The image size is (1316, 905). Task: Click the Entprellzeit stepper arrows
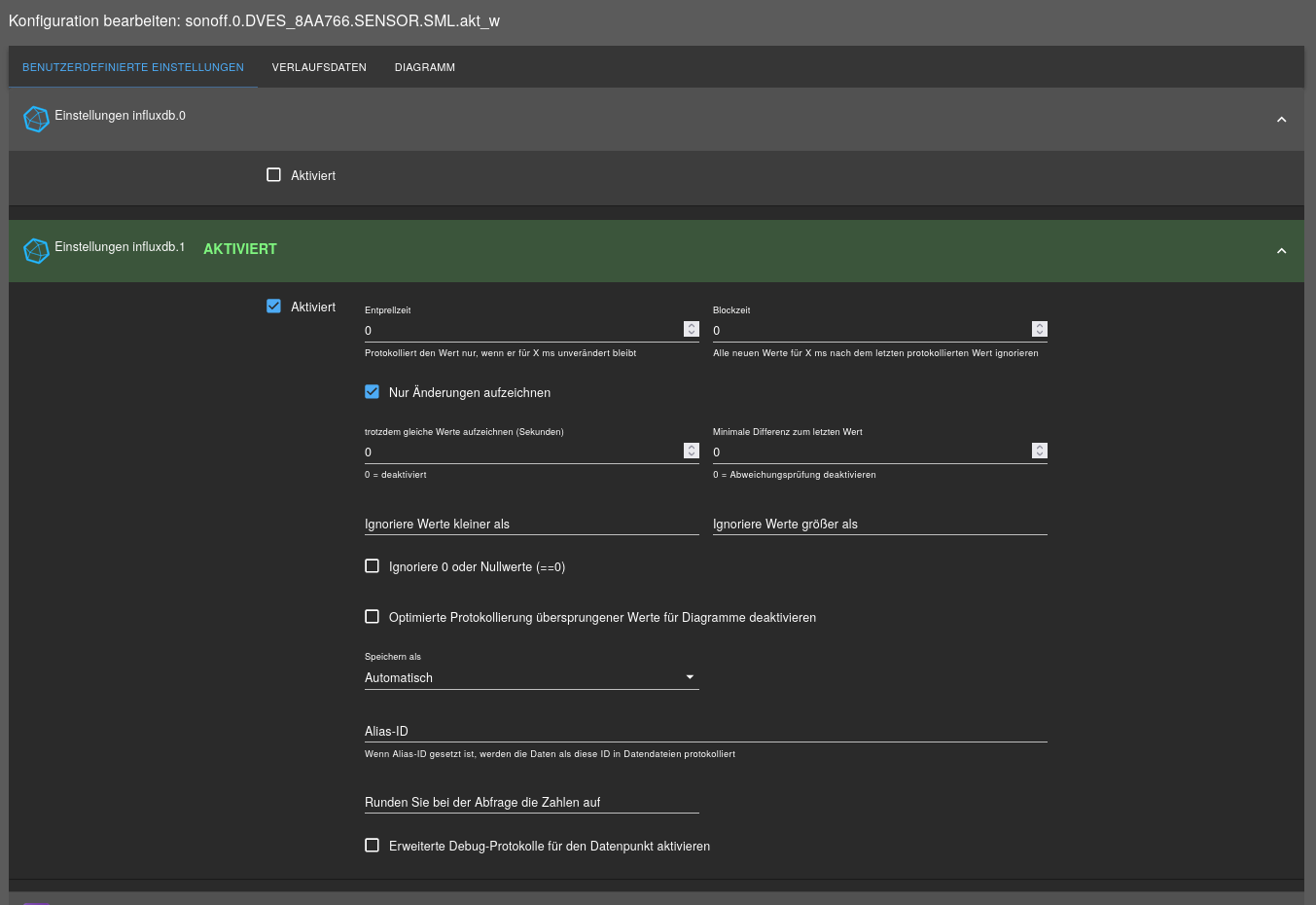tap(692, 330)
